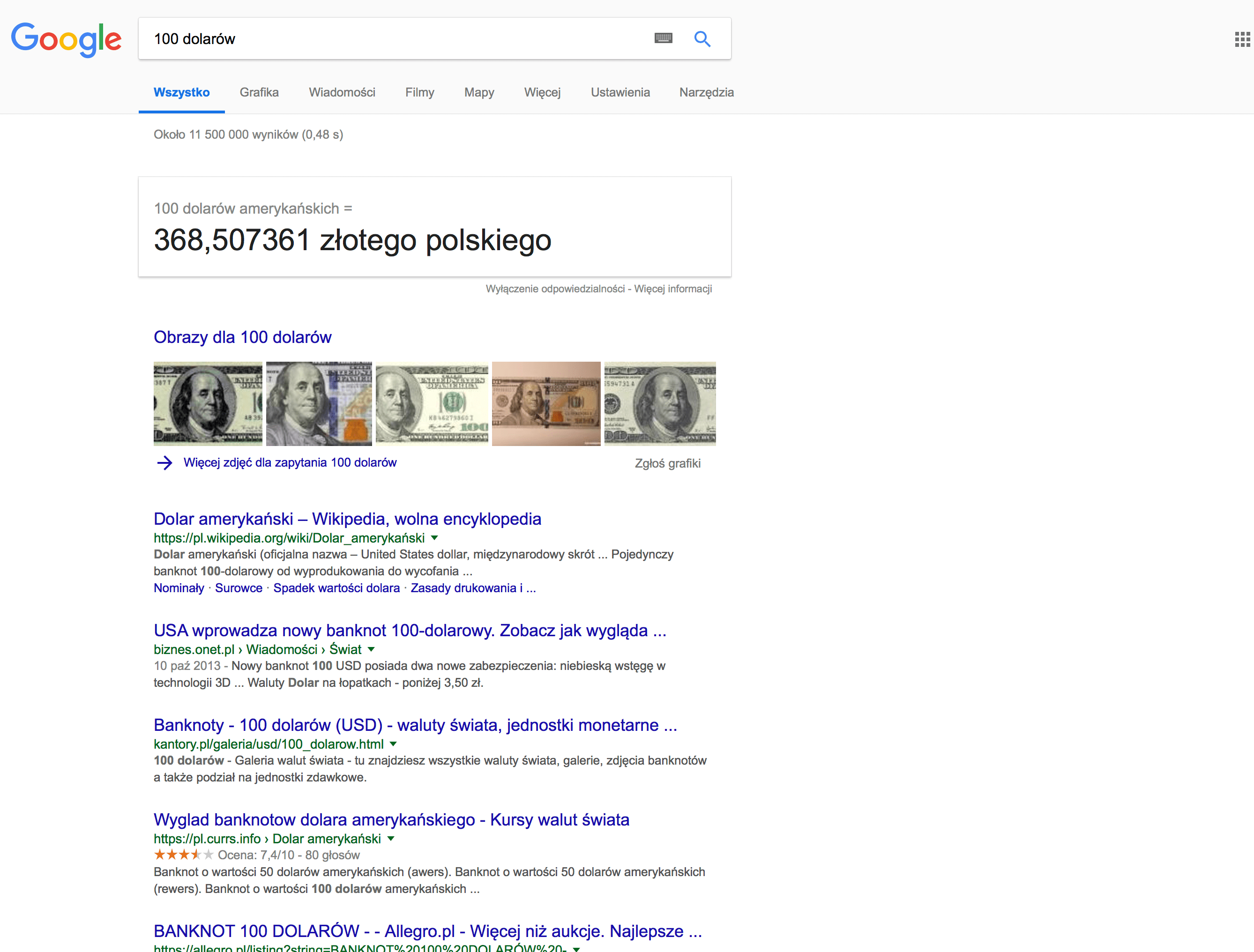This screenshot has height=952, width=1254.
Task: Click Ocena: 7,4/10 - 80 głosów text
Action: click(x=289, y=855)
